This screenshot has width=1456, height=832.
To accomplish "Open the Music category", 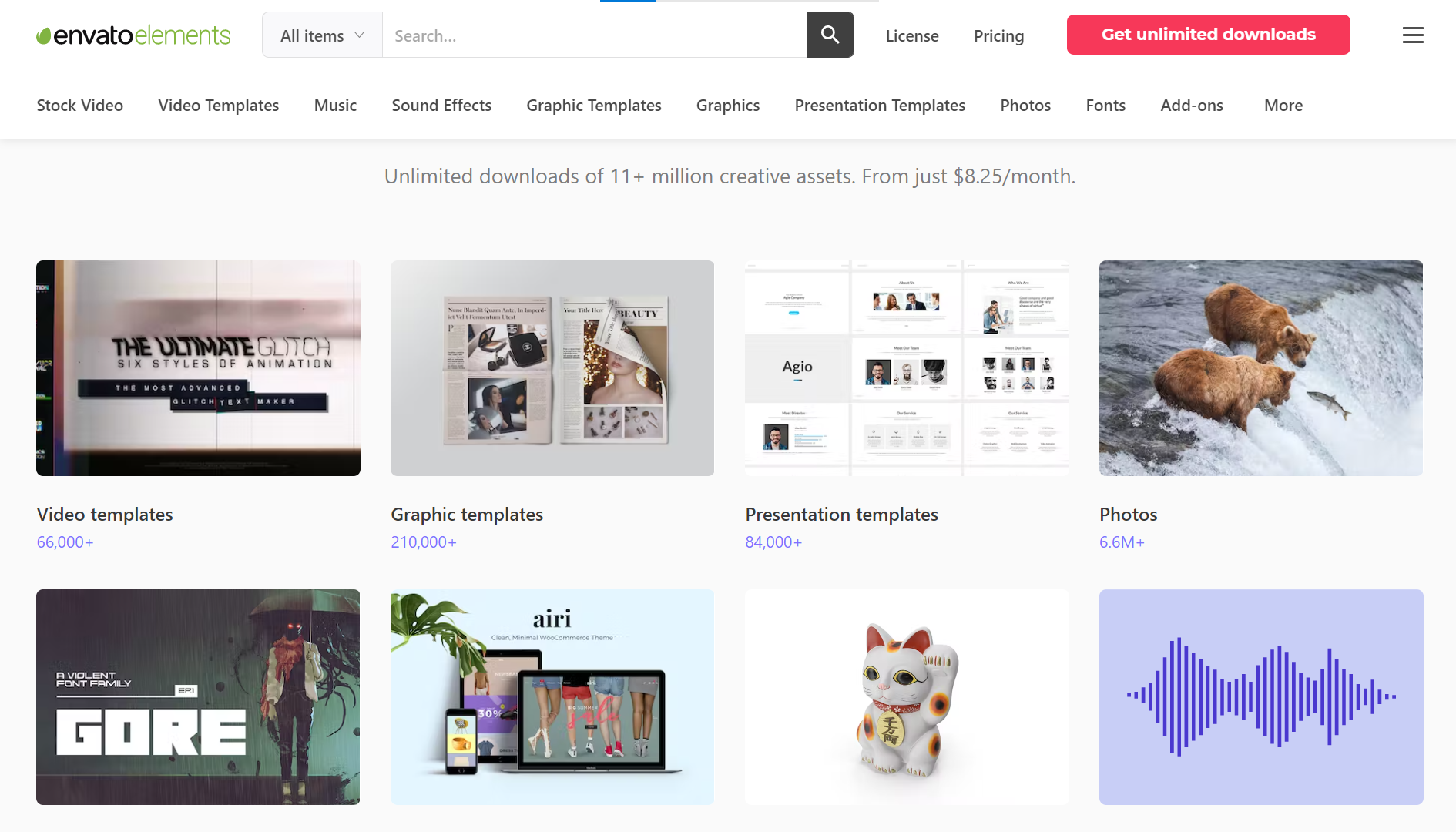I will [335, 105].
